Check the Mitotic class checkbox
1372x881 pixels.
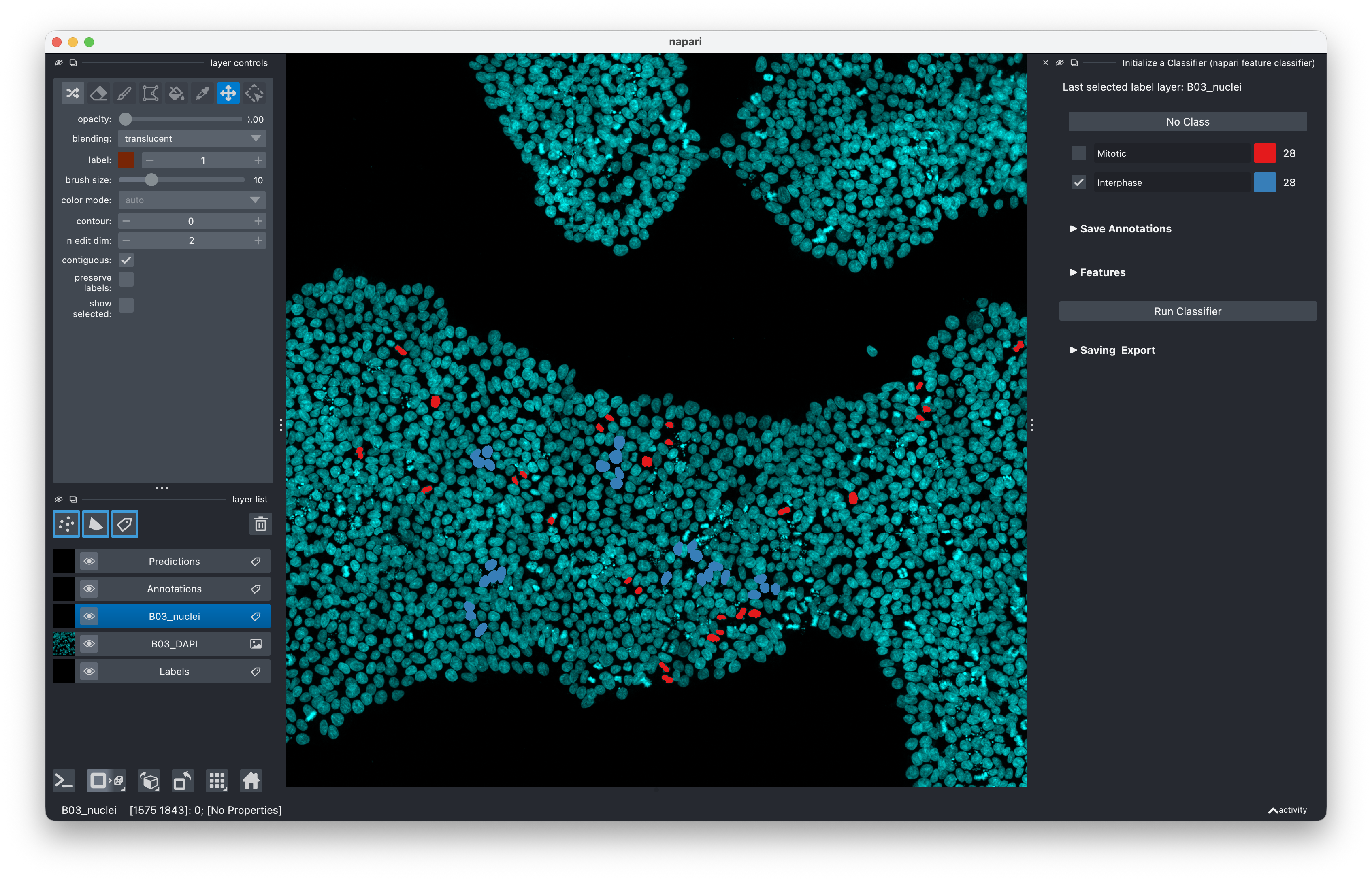click(1078, 153)
